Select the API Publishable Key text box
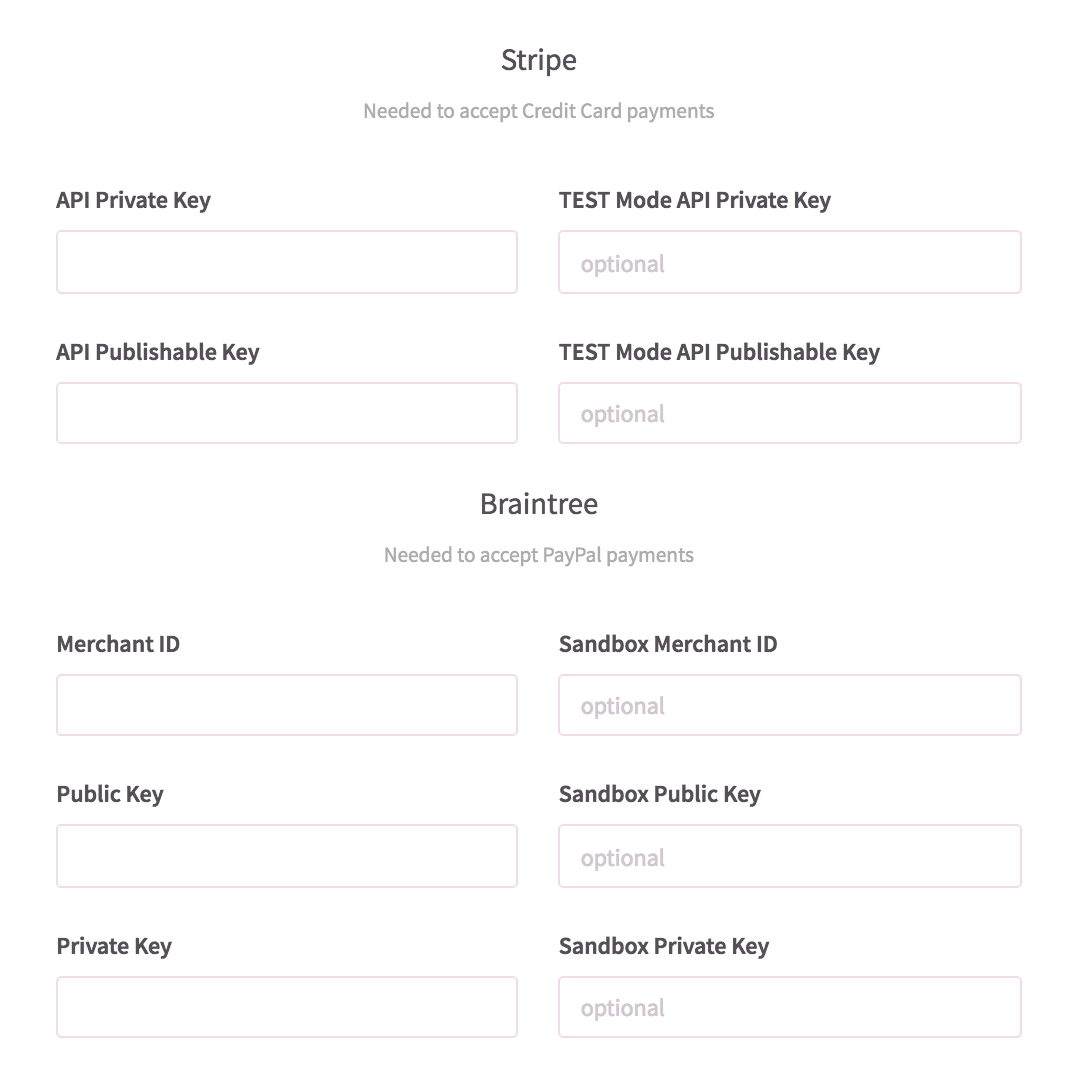The height and width of the screenshot is (1072, 1084). tap(287, 413)
